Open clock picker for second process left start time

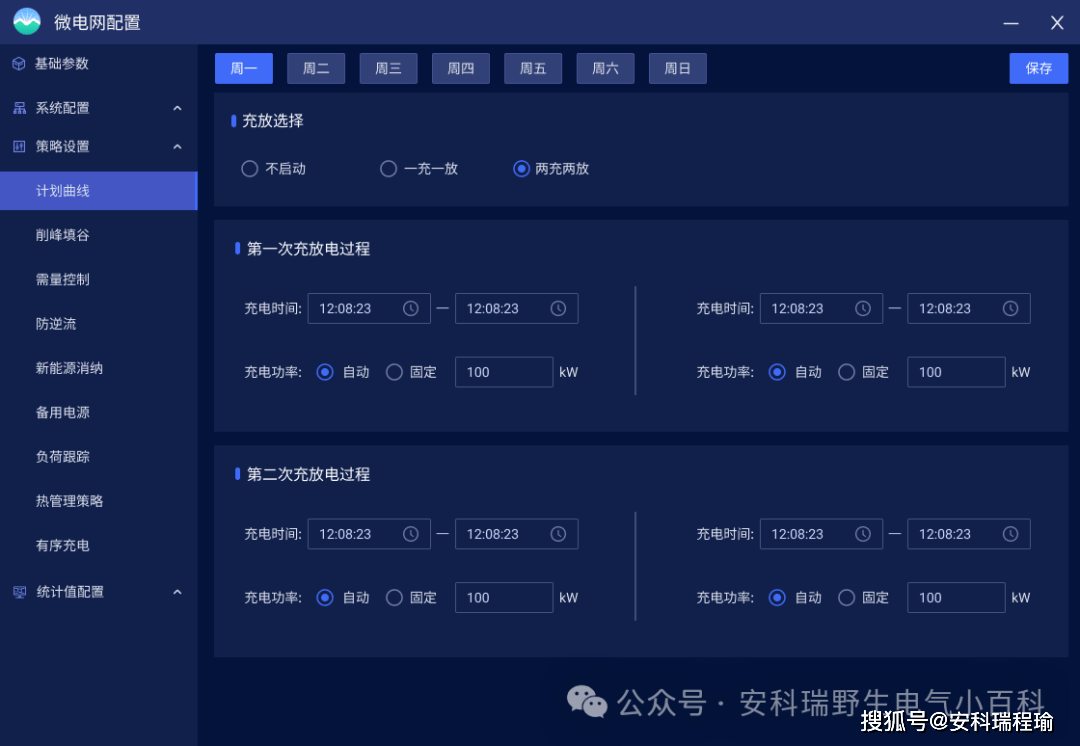pyautogui.click(x=411, y=534)
